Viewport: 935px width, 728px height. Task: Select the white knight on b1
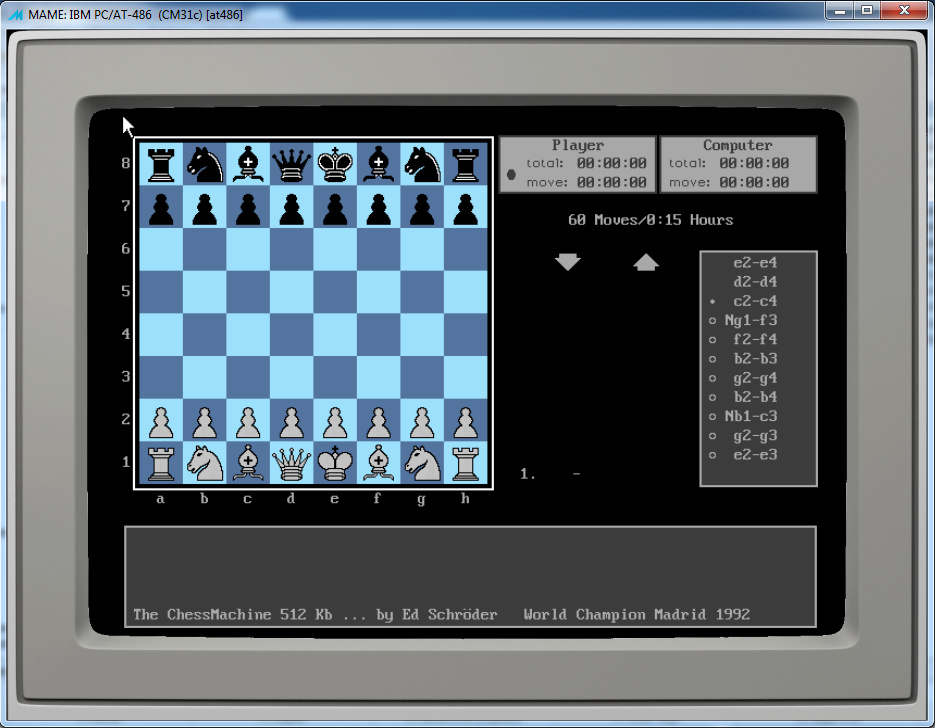coord(205,464)
